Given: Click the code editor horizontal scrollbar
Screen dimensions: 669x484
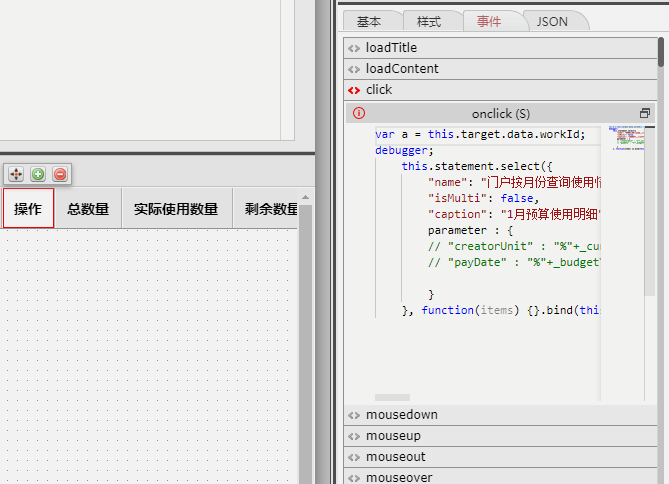Looking at the screenshot, I should tap(392, 398).
